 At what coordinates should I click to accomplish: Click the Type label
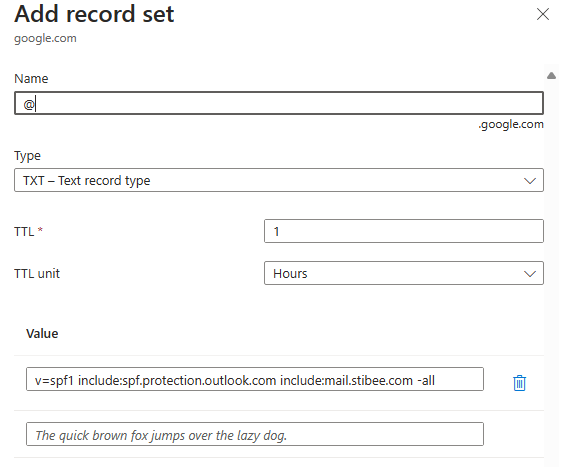(x=27, y=156)
